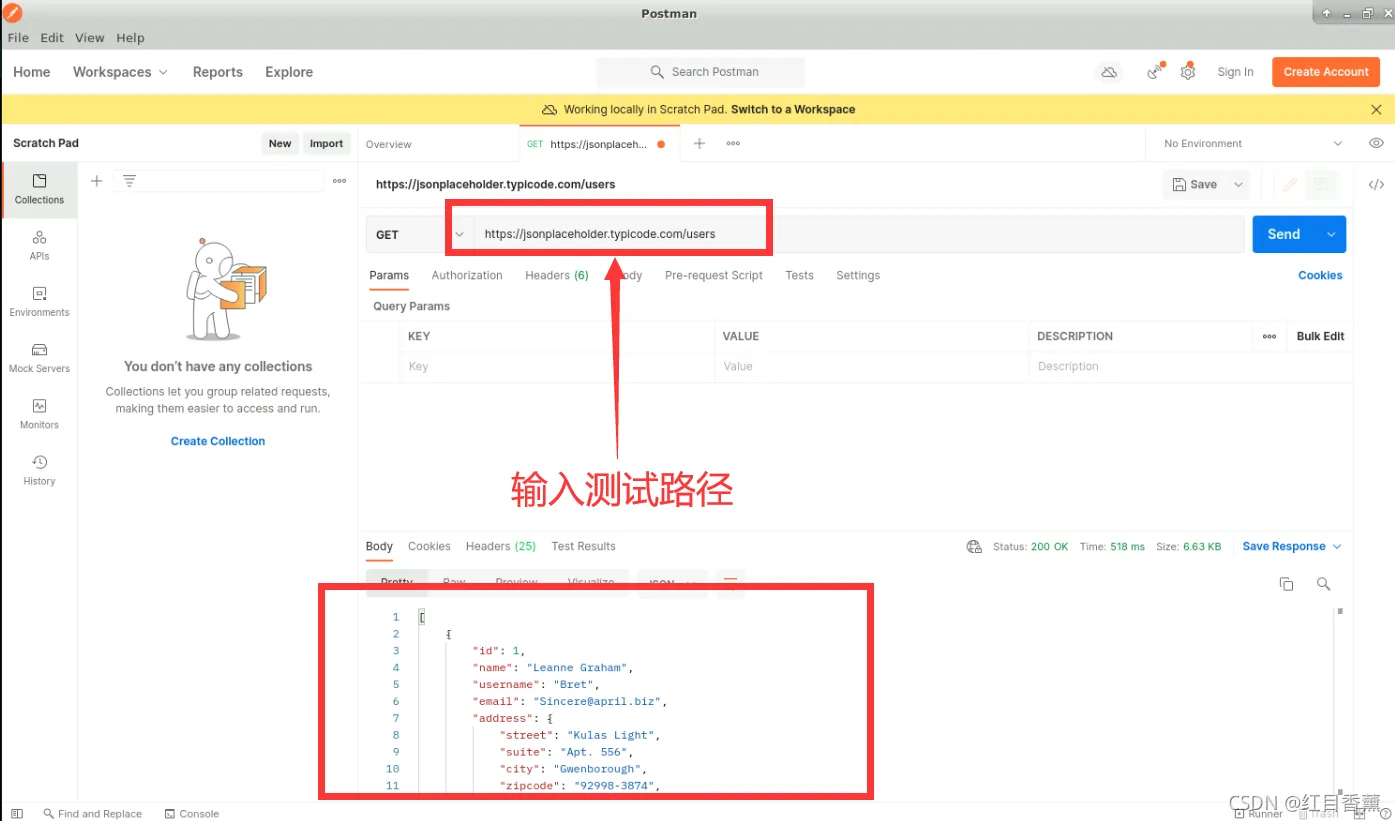Open the File menu
The image size is (1395, 821).
(x=18, y=38)
